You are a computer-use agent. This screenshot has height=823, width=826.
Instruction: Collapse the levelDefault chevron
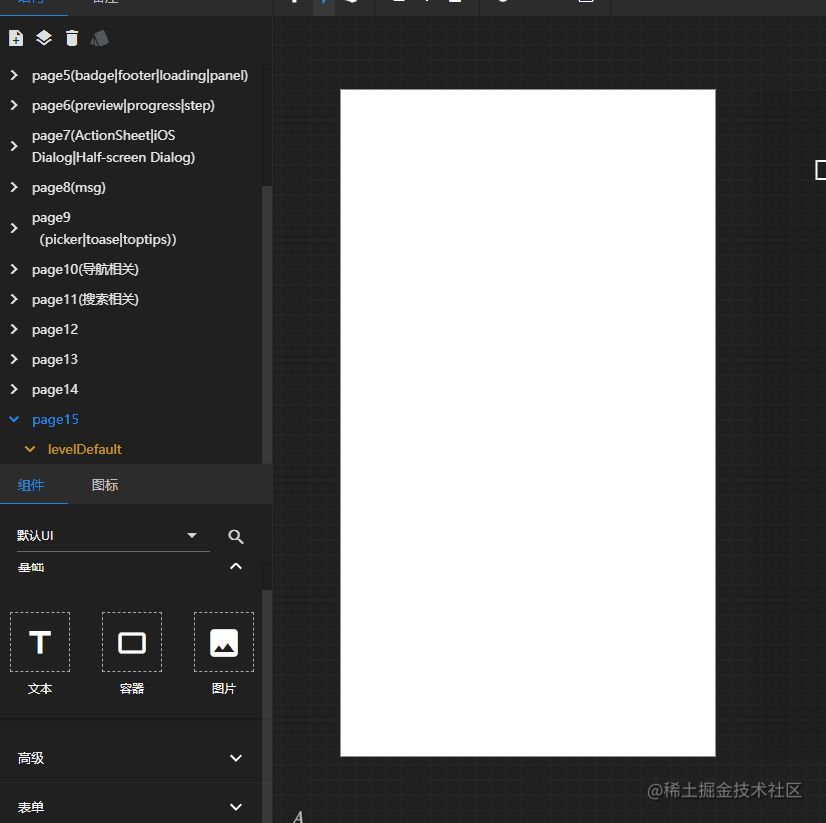[x=30, y=449]
